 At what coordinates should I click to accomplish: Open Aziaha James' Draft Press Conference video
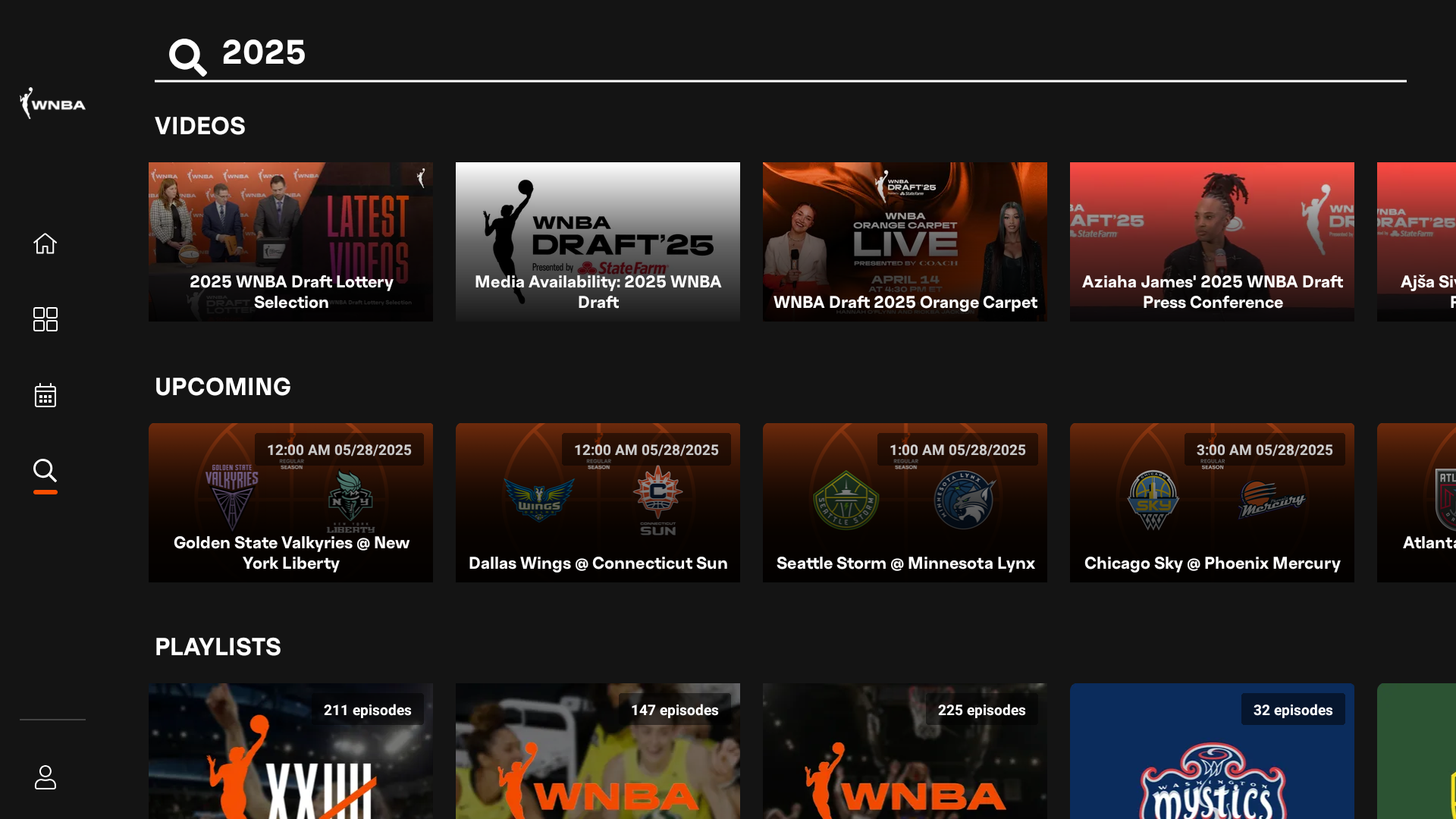(x=1211, y=241)
